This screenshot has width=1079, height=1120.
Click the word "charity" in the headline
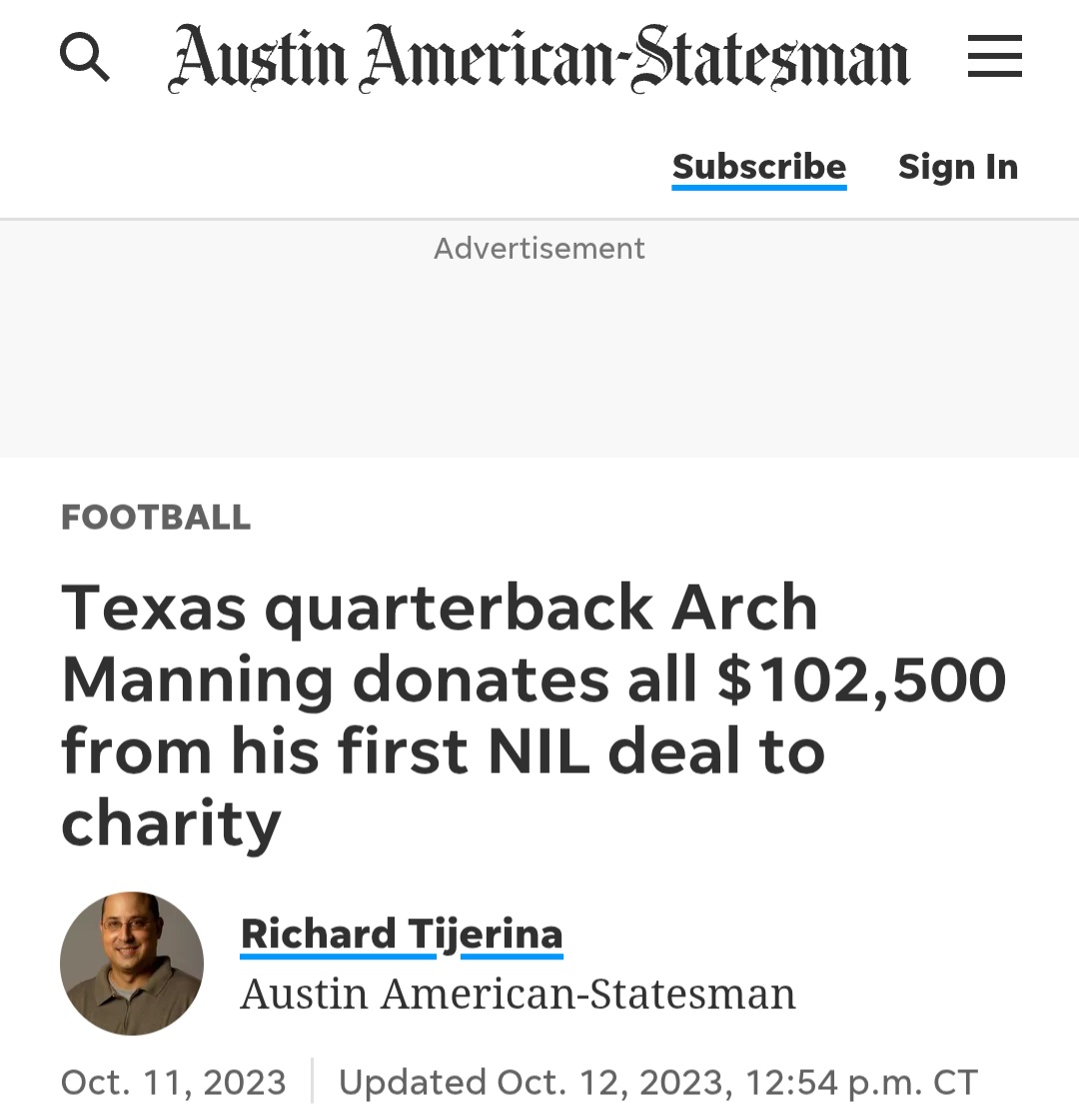171,824
